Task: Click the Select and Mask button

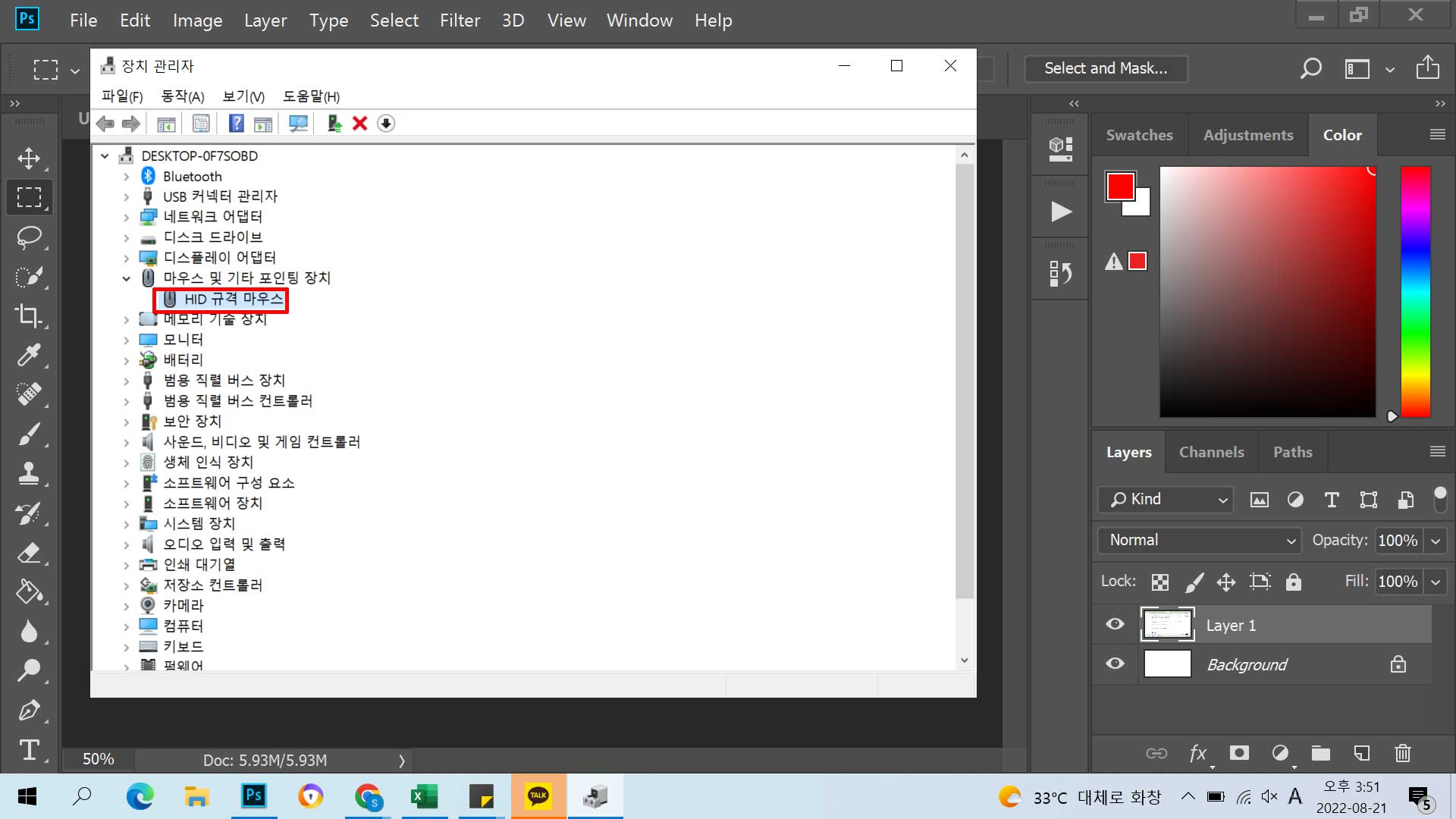Action: [1105, 68]
